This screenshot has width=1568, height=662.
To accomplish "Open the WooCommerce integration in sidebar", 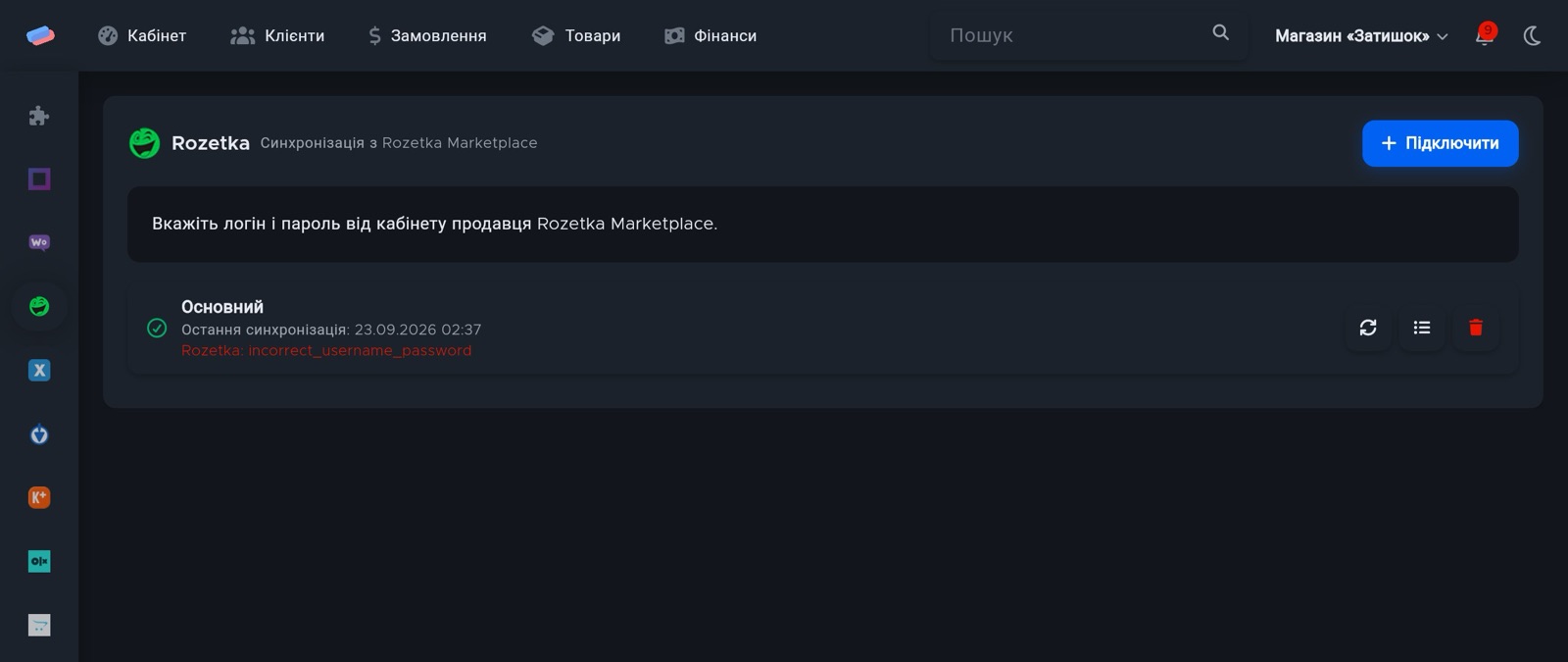I will (39, 242).
